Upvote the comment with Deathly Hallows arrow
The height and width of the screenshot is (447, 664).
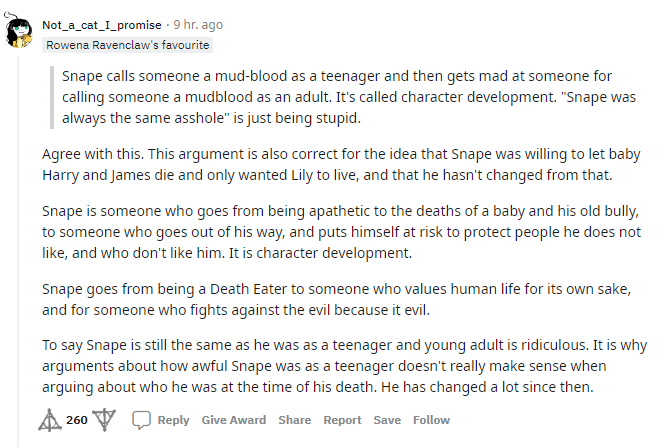pos(50,420)
